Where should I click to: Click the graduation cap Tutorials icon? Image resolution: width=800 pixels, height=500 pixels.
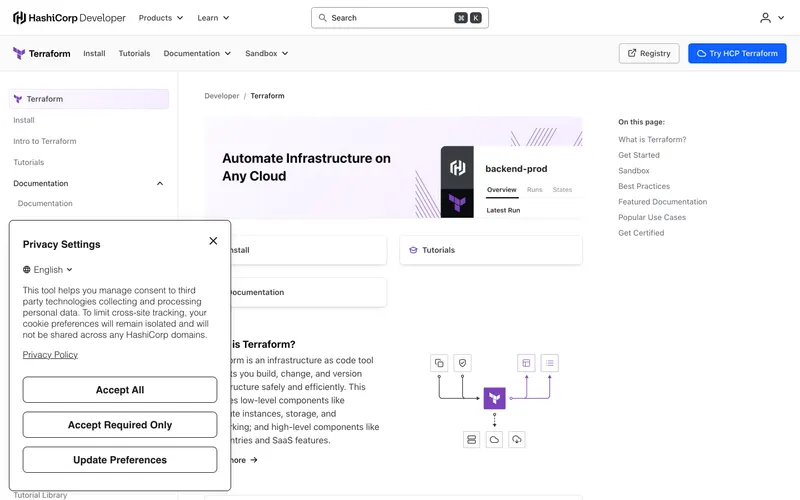tap(413, 250)
